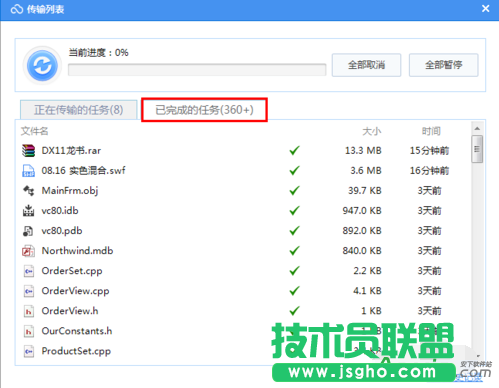Click the 文件名 column header
The image size is (499, 388).
tap(34, 131)
